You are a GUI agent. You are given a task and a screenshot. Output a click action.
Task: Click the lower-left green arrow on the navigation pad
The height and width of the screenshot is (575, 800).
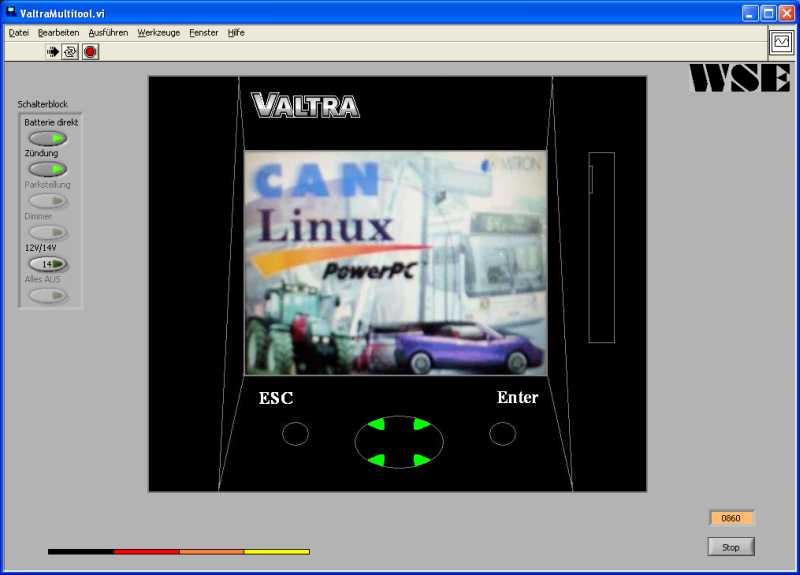pos(377,460)
